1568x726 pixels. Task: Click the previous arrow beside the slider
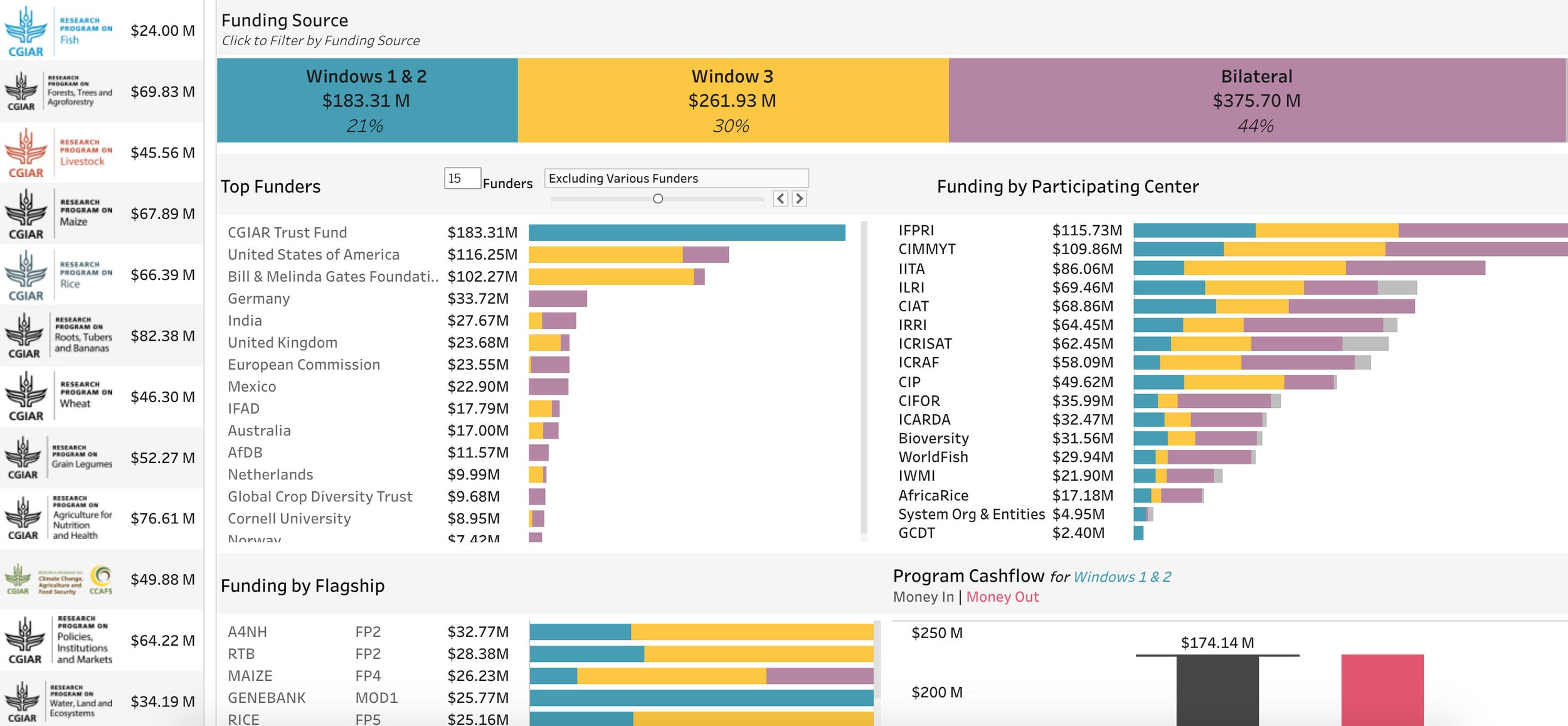tap(780, 199)
